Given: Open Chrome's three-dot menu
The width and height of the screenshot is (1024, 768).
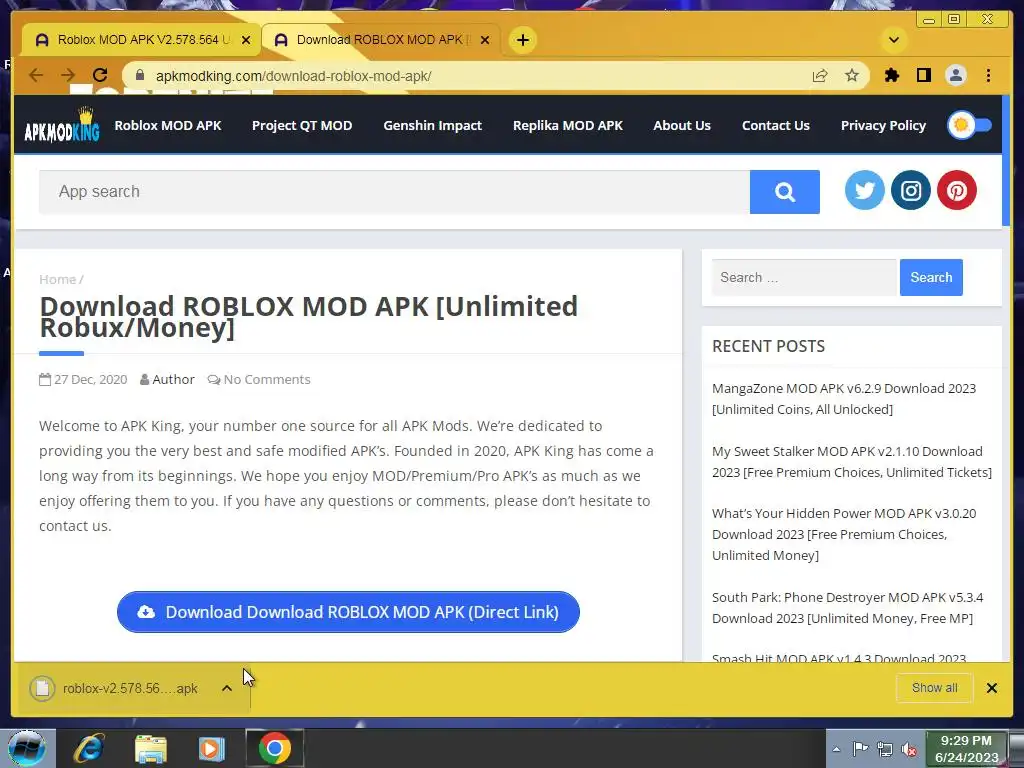Looking at the screenshot, I should click(988, 76).
